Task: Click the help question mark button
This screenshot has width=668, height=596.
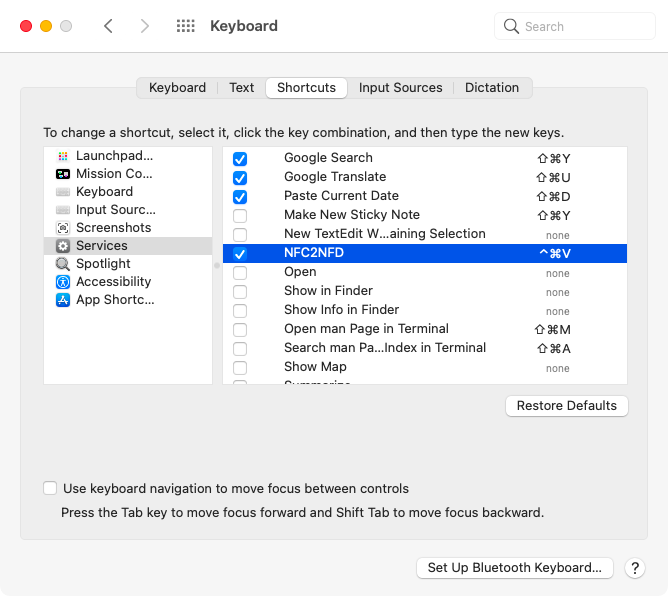Action: [634, 568]
